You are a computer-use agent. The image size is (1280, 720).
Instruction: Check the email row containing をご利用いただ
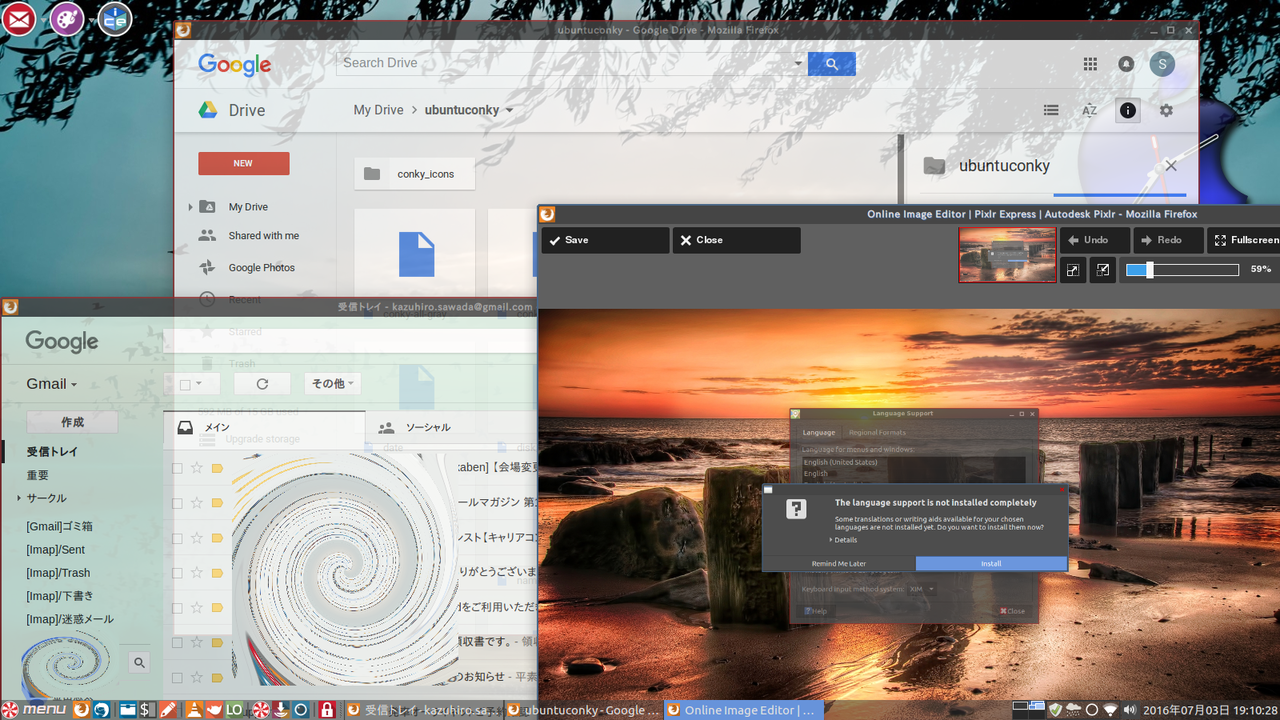177,608
